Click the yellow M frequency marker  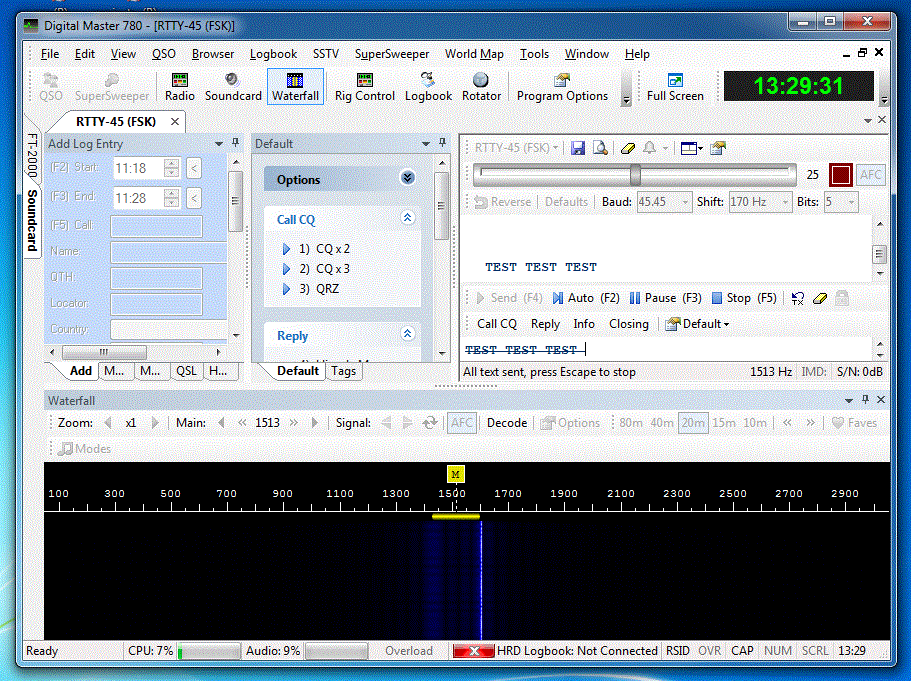coord(456,474)
